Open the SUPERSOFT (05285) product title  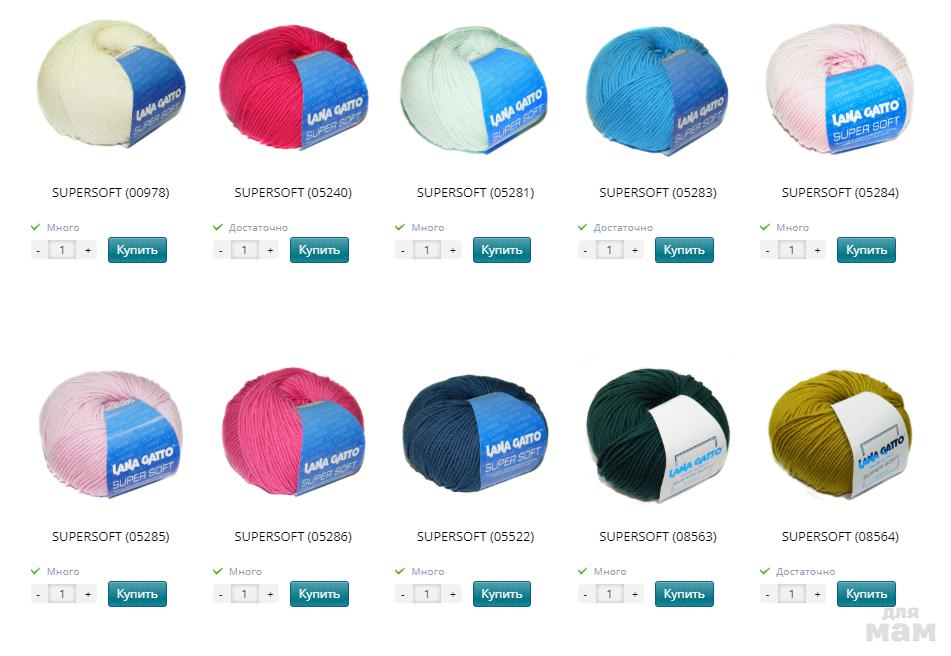tap(110, 537)
